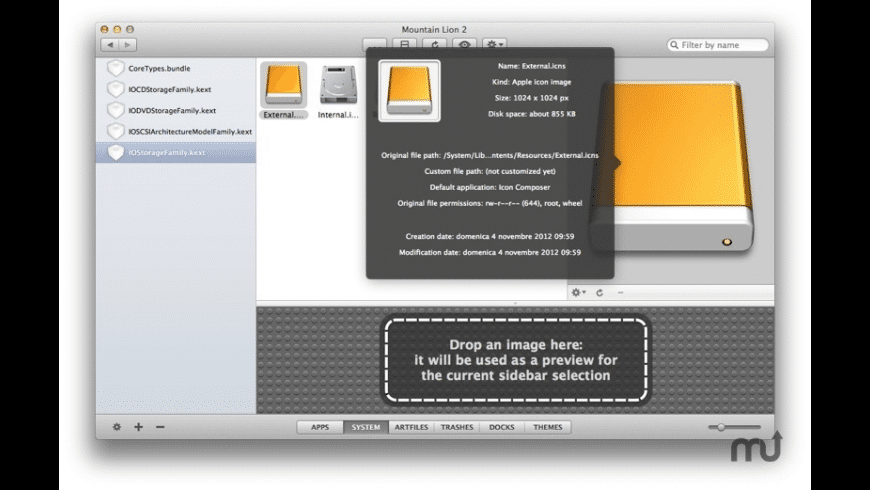
Task: Click the refresh toolbar button
Action: [x=434, y=43]
